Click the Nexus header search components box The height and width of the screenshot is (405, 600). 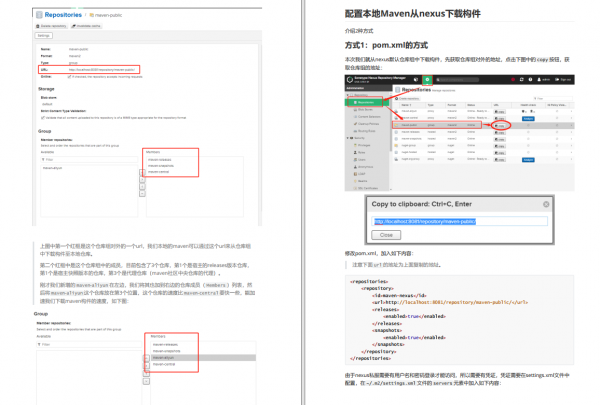[x=458, y=80]
